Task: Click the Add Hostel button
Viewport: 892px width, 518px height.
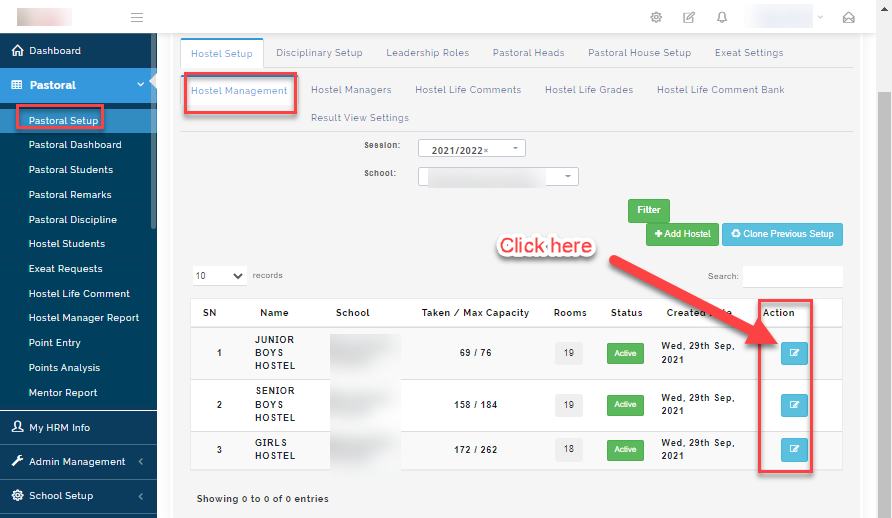Action: tap(682, 234)
